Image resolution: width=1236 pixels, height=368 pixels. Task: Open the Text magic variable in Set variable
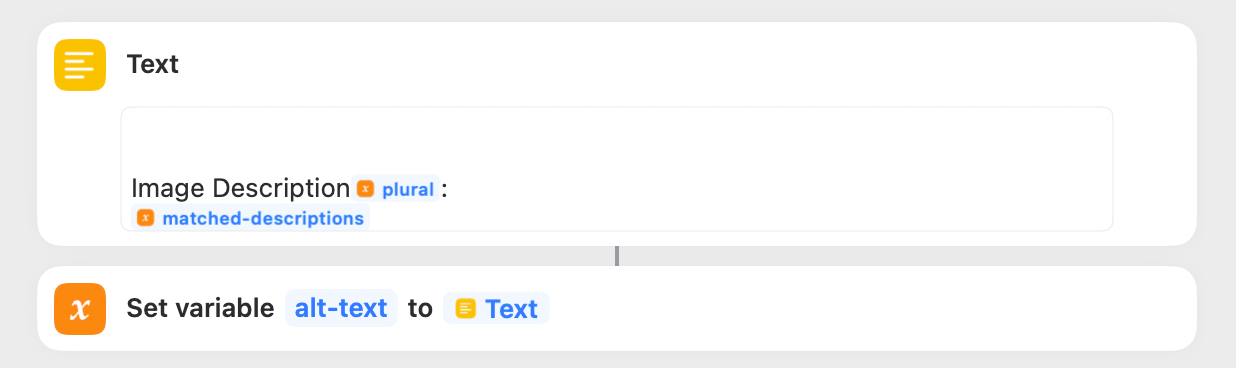[496, 309]
